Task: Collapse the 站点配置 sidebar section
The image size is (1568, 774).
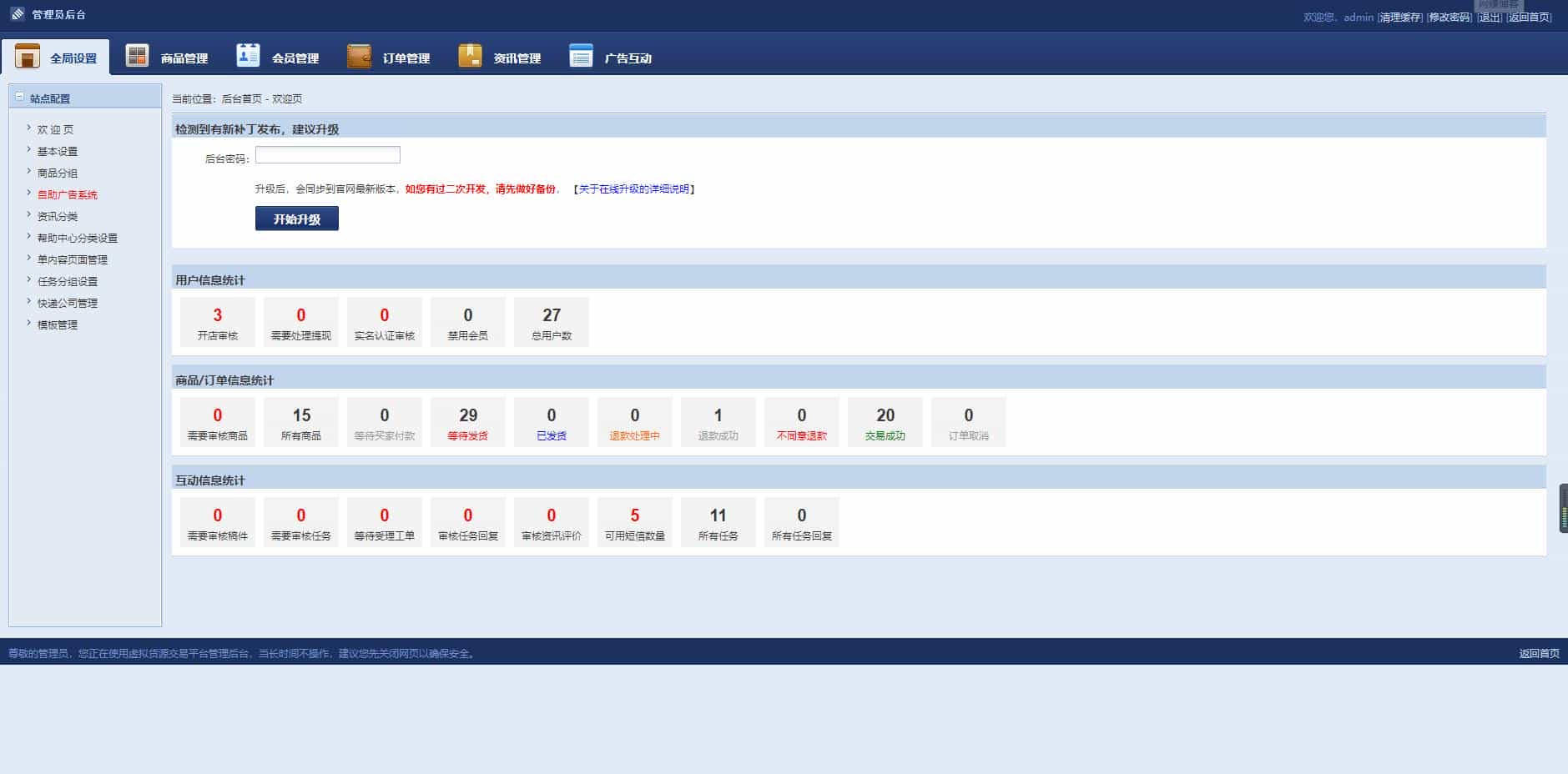Action: [20, 98]
